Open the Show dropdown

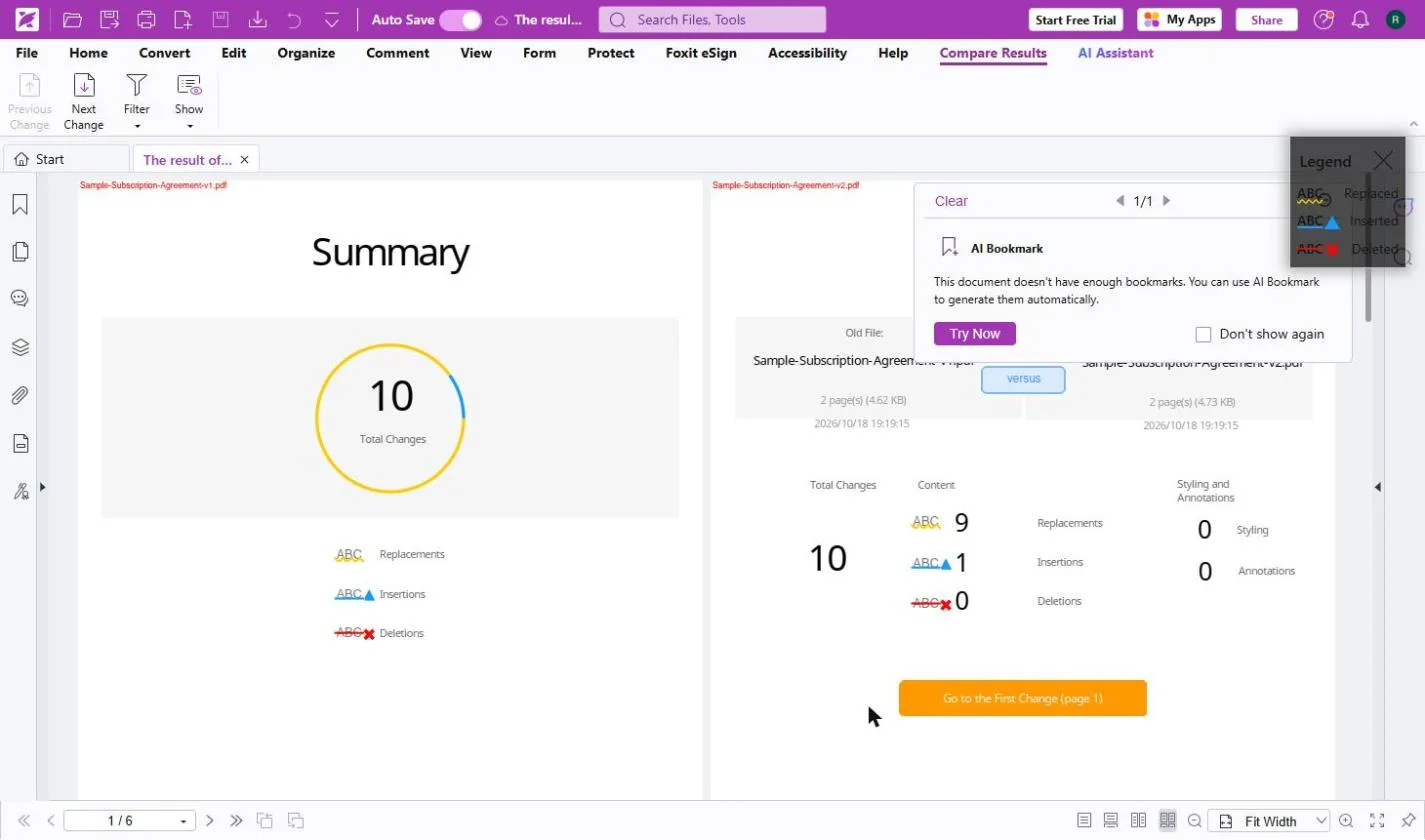(x=189, y=102)
